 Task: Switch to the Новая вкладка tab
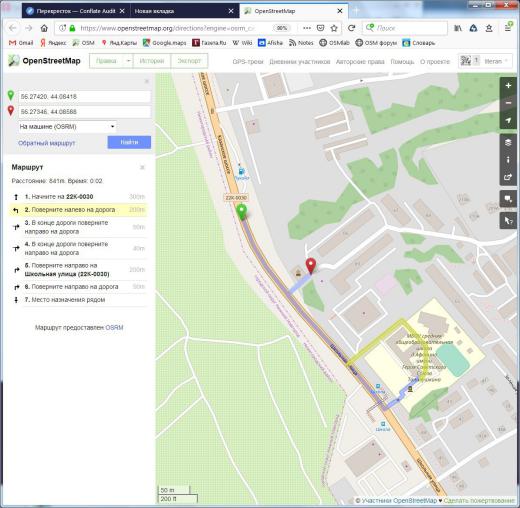tap(184, 11)
